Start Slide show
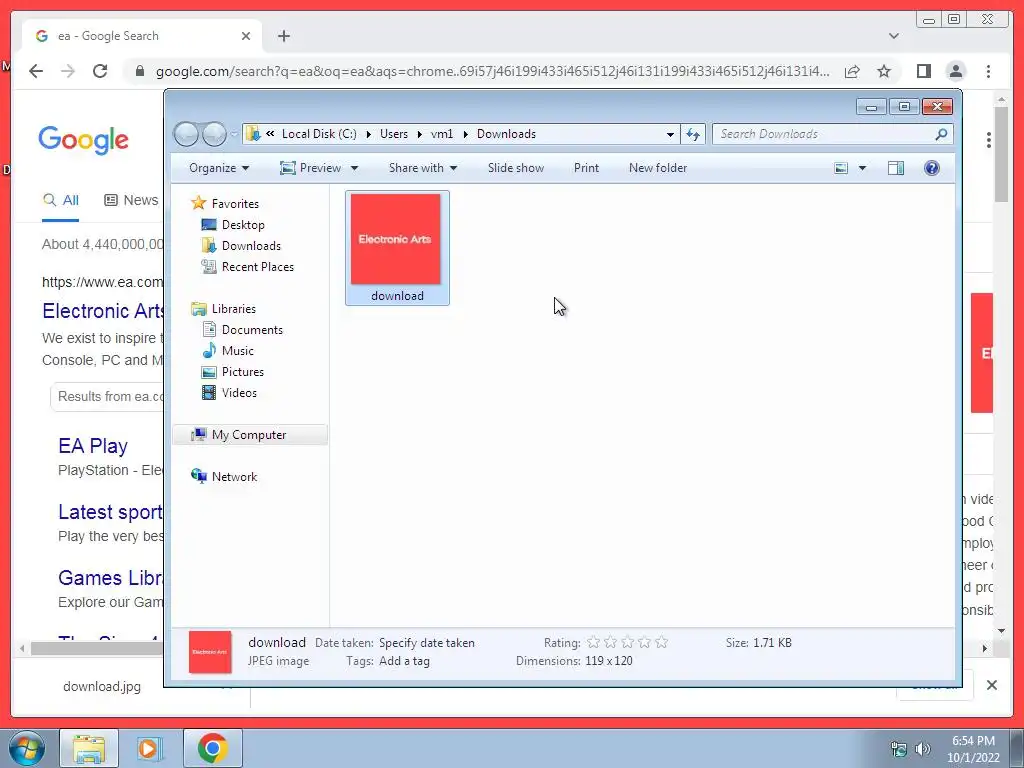This screenshot has width=1024, height=768. point(515,168)
